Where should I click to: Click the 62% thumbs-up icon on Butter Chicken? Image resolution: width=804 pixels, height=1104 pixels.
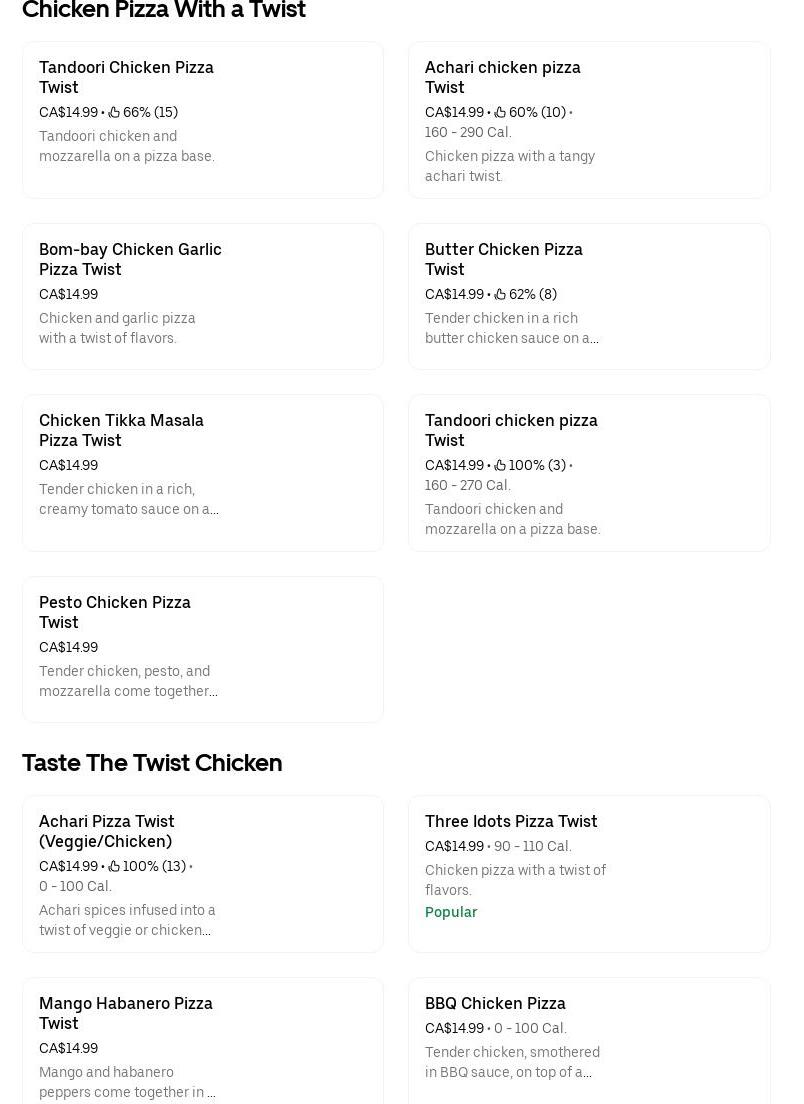pyautogui.click(x=500, y=294)
